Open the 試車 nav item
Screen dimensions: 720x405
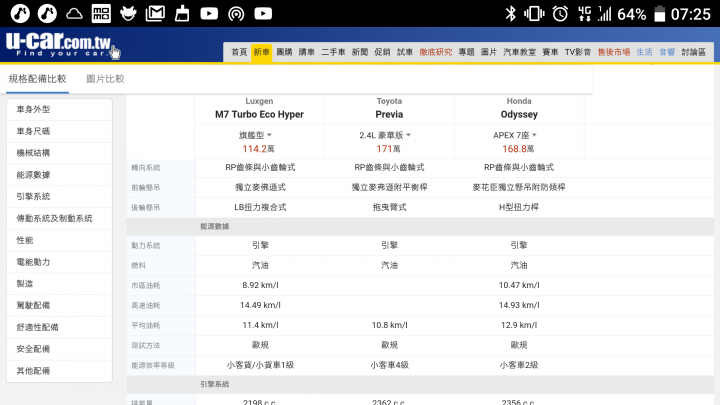click(x=405, y=52)
